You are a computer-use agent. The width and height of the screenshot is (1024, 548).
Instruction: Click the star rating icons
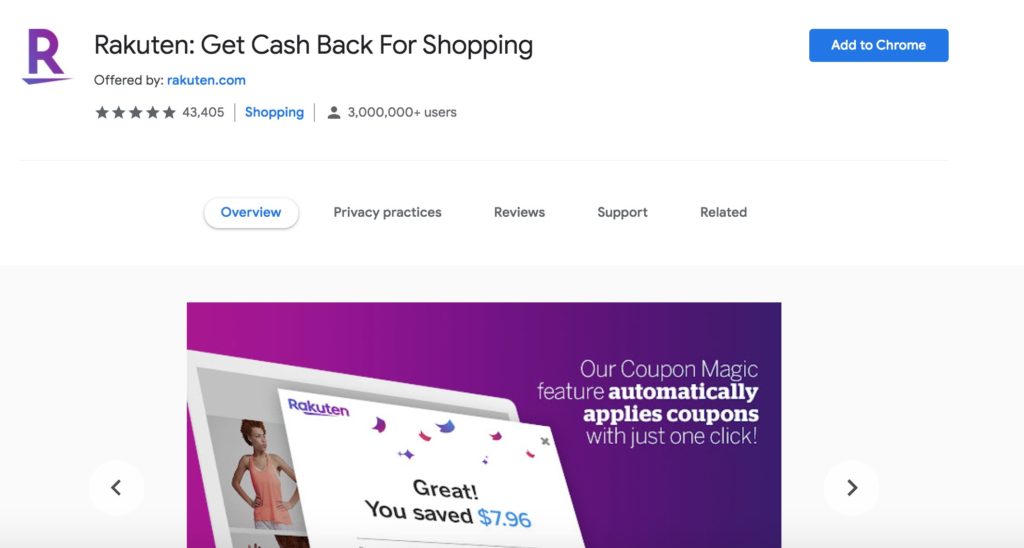pos(136,112)
